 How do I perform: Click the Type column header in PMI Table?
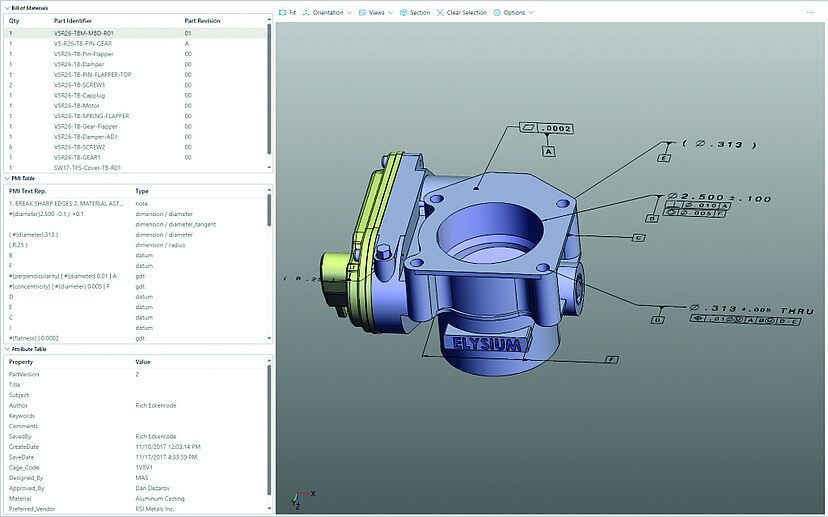click(142, 191)
